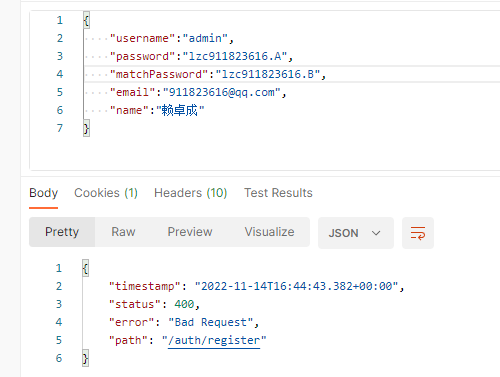The height and width of the screenshot is (377, 500).
Task: Click the "Bad Request" error value
Action: (211, 322)
